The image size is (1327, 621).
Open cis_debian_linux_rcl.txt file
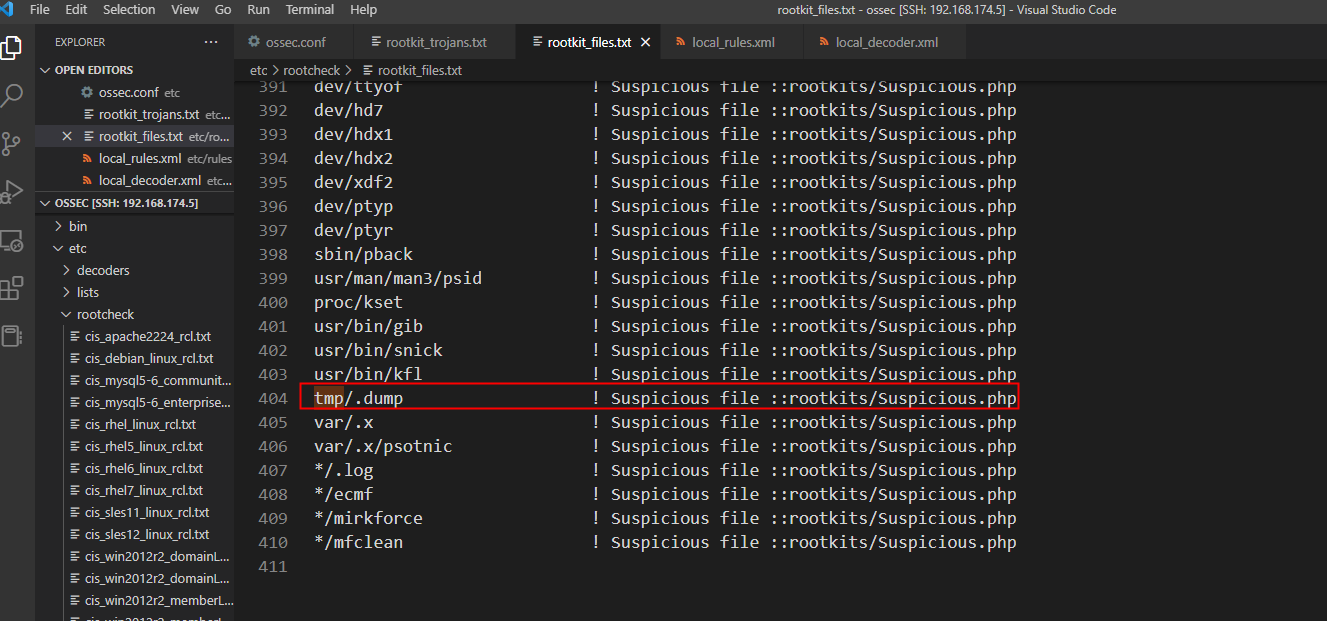149,358
